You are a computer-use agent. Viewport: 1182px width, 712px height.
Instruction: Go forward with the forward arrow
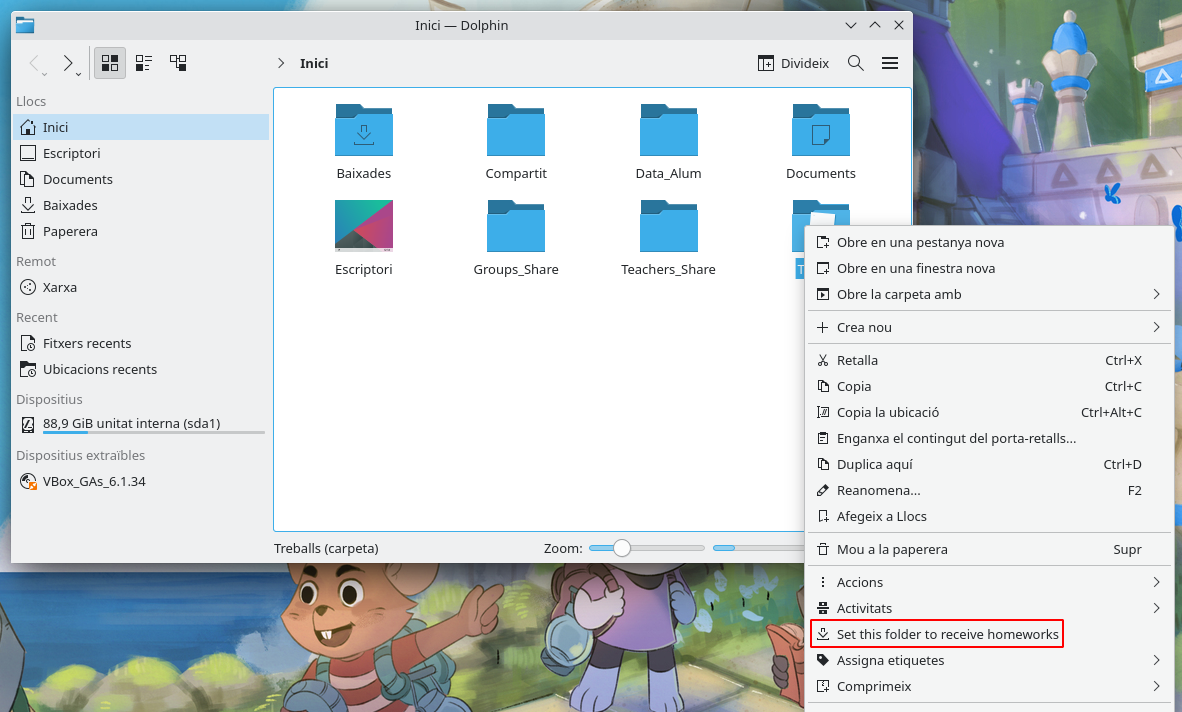tap(67, 63)
